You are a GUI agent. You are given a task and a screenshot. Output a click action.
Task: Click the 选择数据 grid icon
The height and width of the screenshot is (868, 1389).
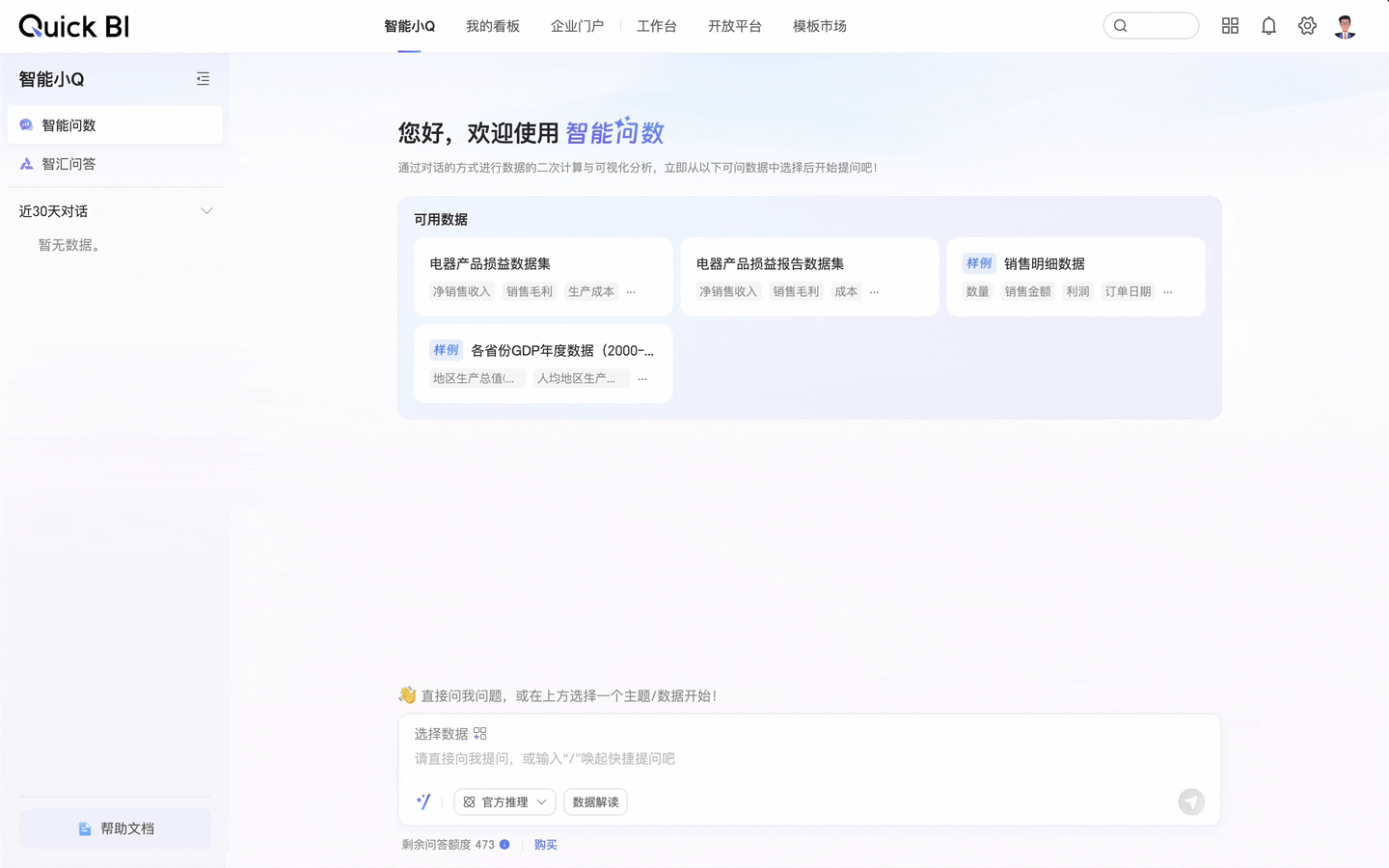[x=480, y=734]
